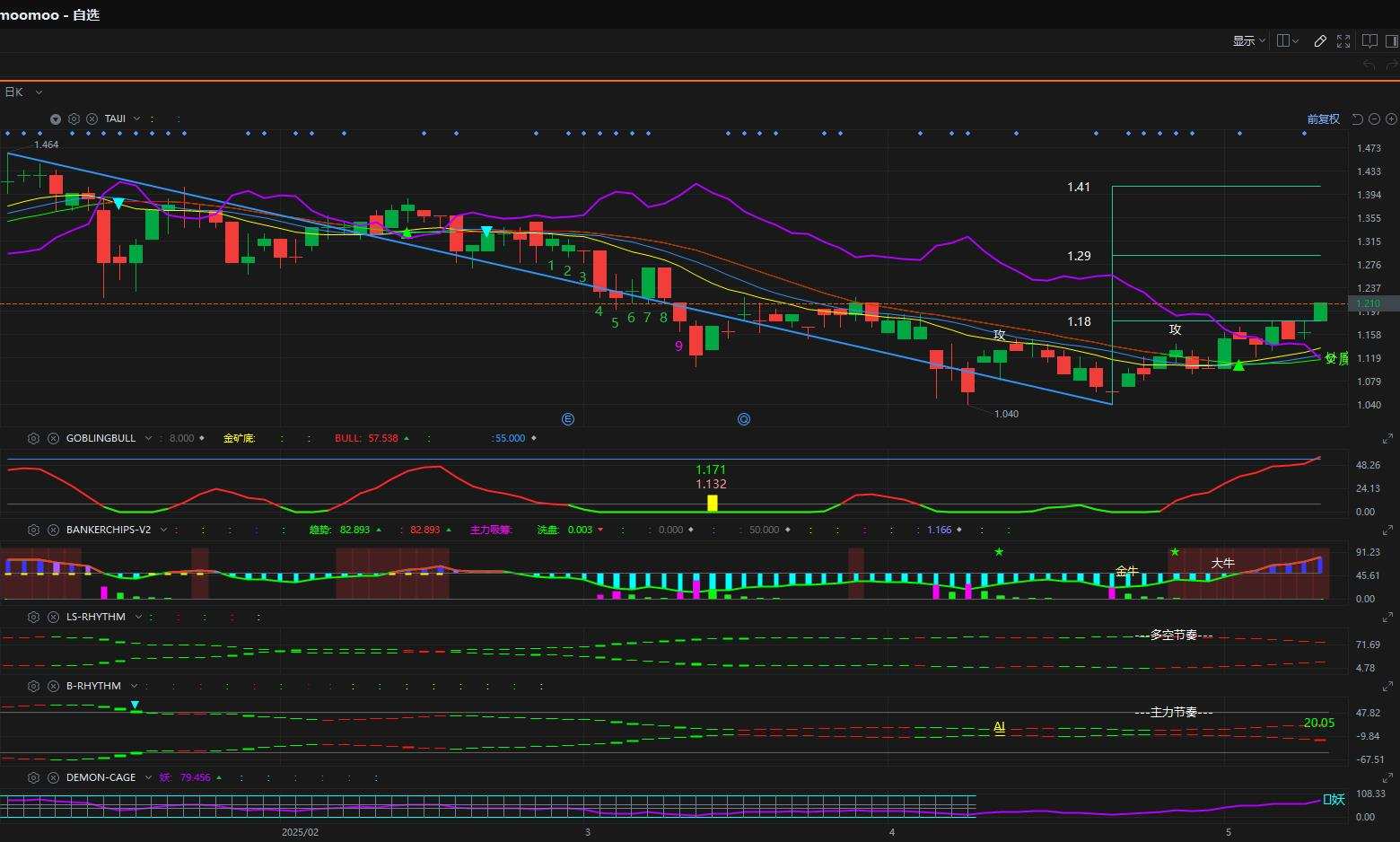Remove the GOBLINGBULL indicator
The height and width of the screenshot is (842, 1400).
[53, 438]
